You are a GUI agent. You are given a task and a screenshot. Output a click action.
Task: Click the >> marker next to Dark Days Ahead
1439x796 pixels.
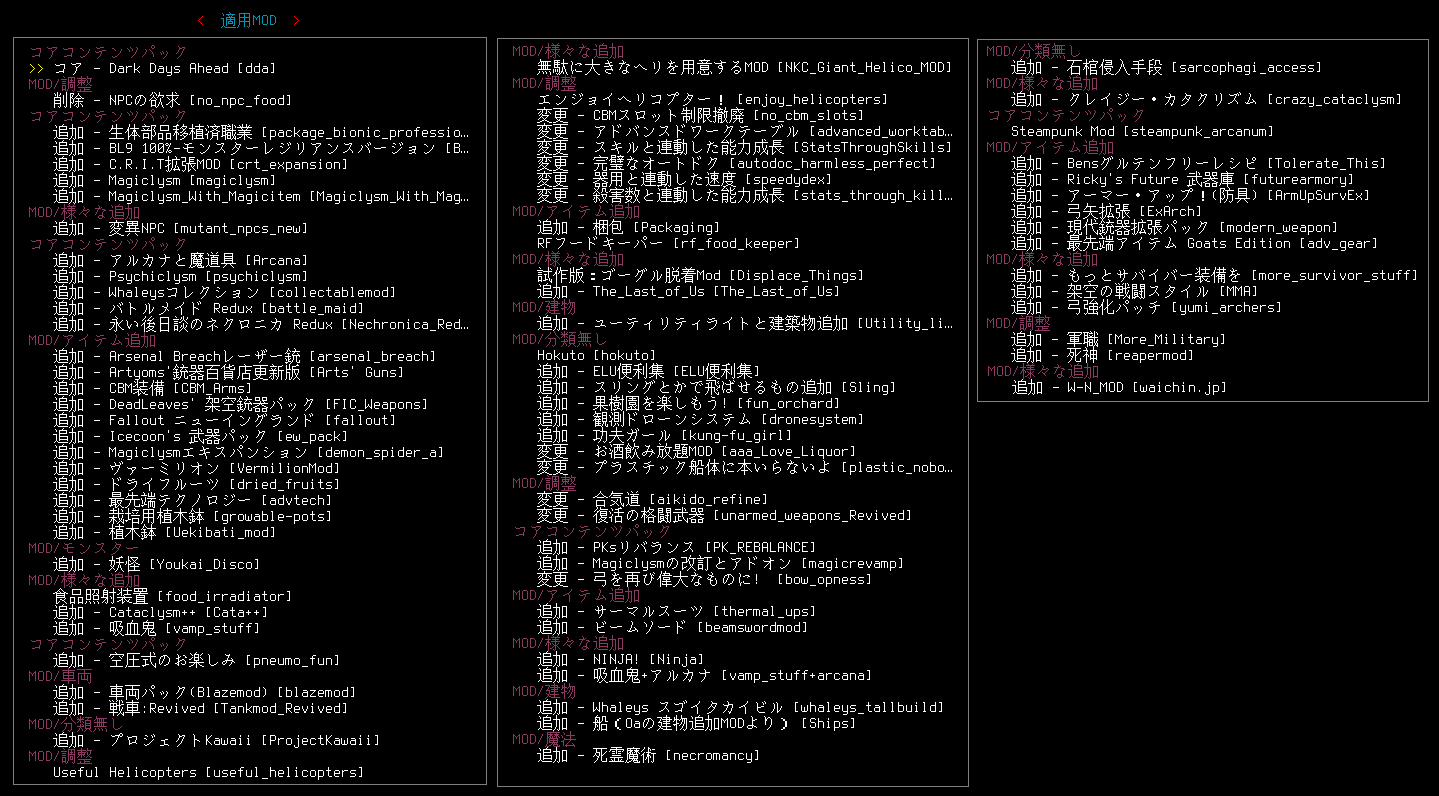[x=37, y=69]
